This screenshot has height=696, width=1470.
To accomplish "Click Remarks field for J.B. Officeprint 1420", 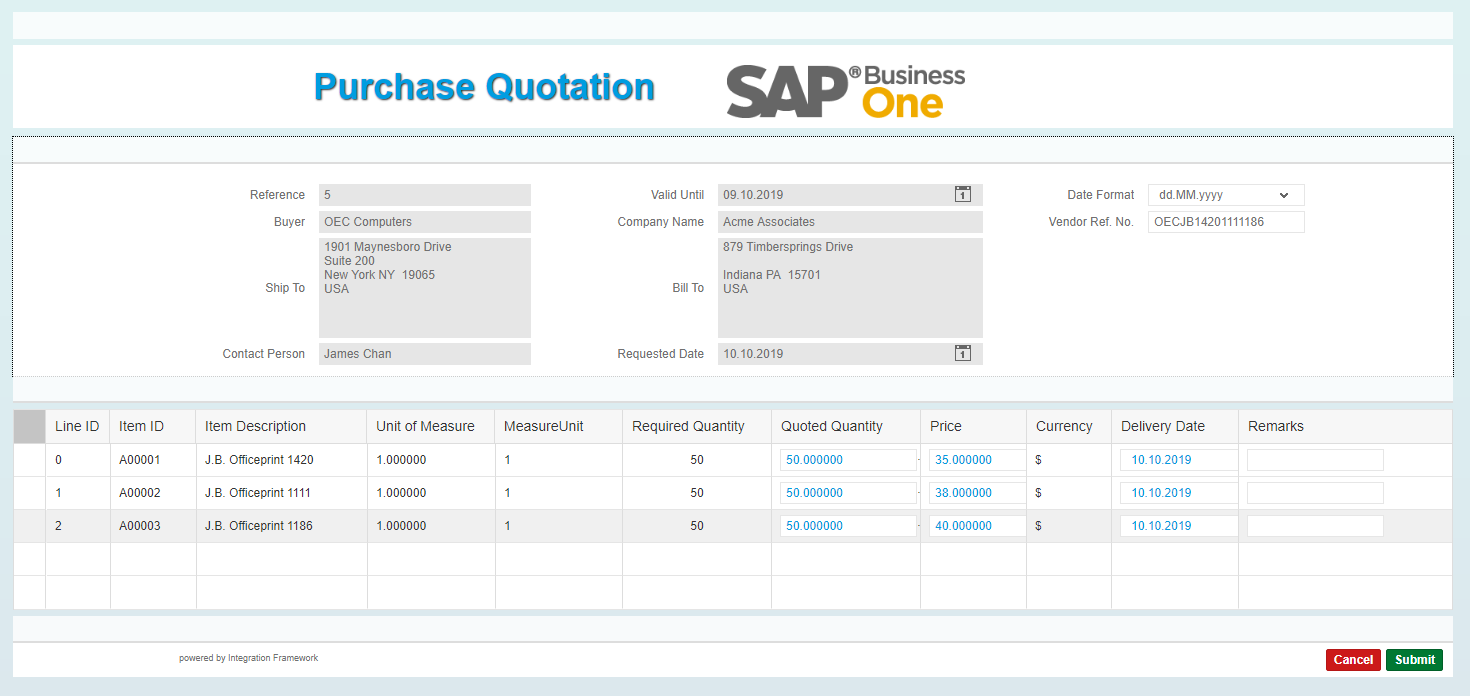I will point(1314,460).
